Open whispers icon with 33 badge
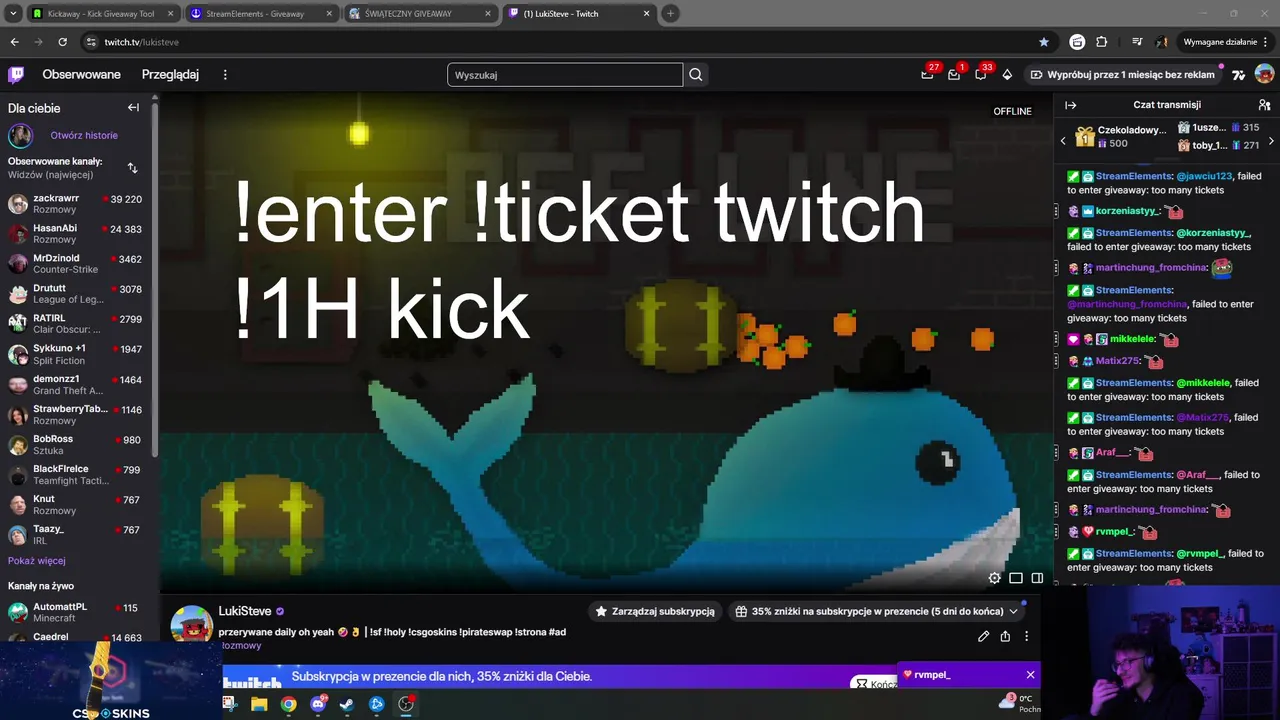 pos(981,75)
